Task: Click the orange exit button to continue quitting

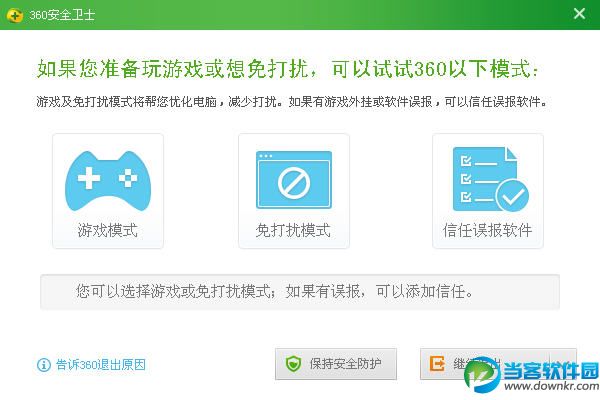Action: coord(498,364)
